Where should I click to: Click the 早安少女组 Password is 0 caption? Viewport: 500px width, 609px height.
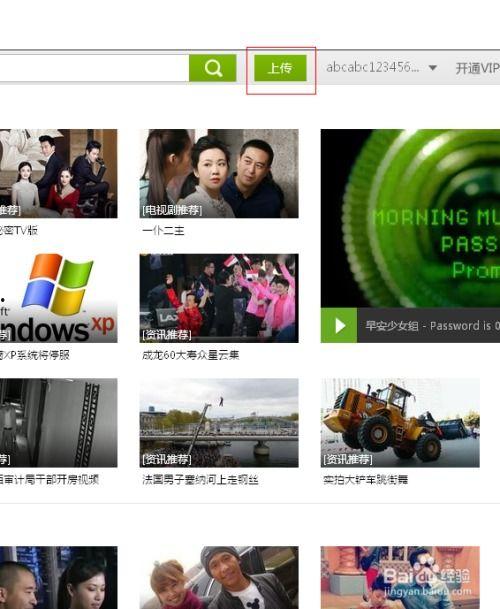(432, 325)
